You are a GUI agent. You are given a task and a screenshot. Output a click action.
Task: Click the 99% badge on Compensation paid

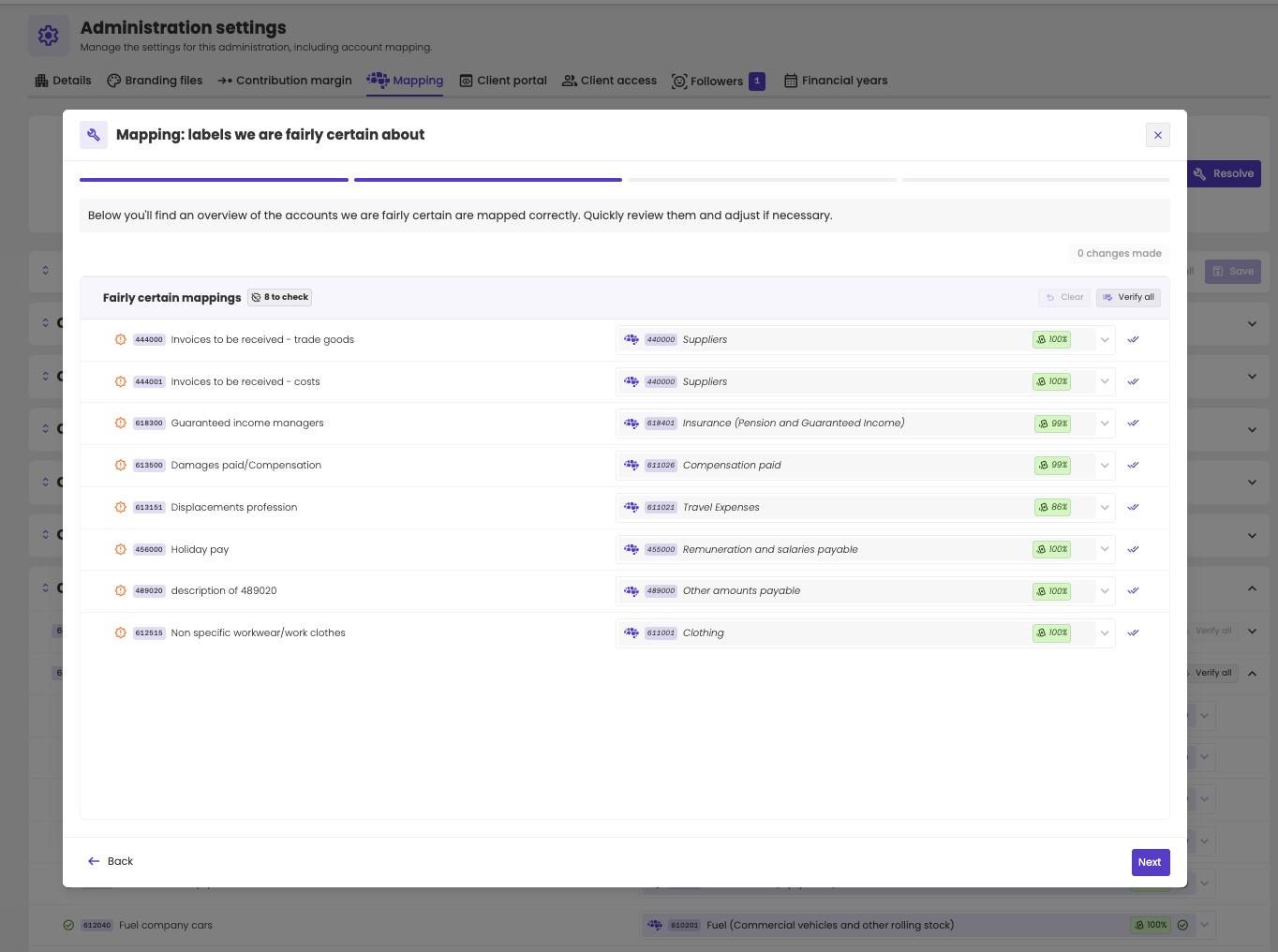(1053, 466)
